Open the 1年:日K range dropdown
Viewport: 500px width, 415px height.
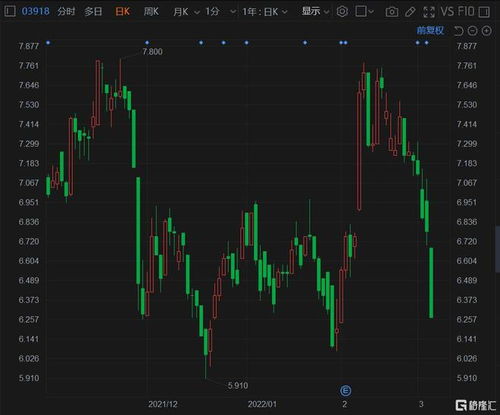coord(265,12)
